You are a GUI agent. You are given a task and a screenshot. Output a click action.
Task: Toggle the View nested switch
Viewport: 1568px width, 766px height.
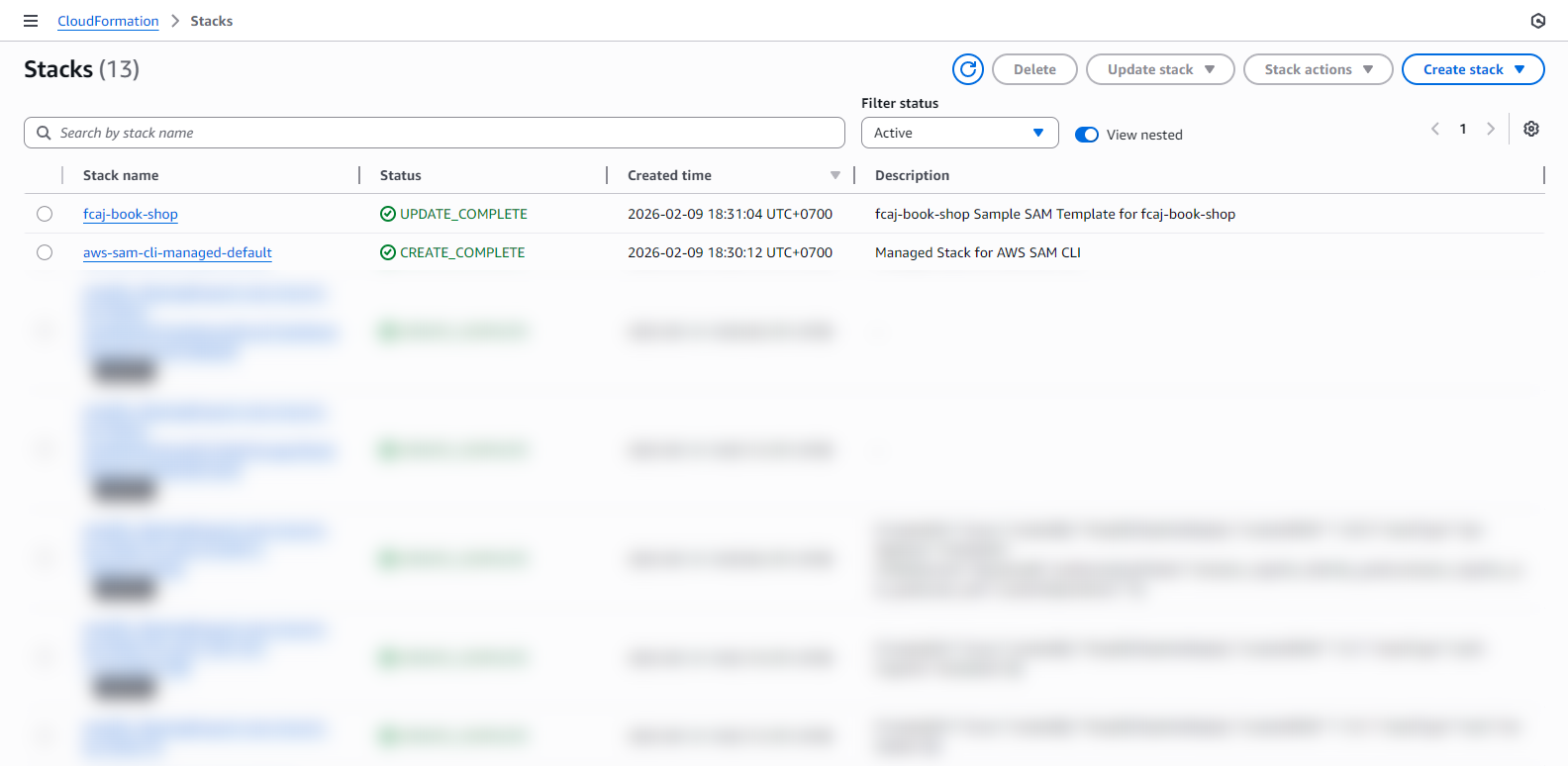1087,135
